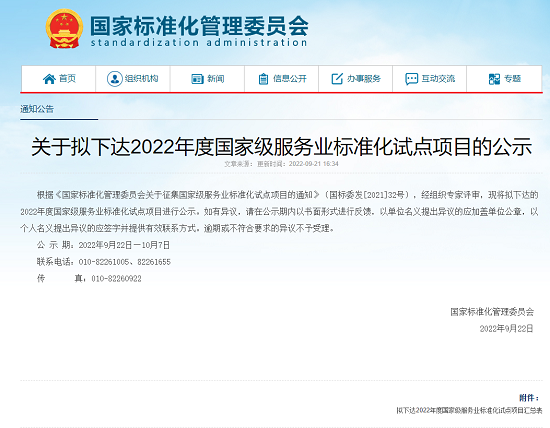The width and height of the screenshot is (550, 428).
Task: Click the home house icon
Action: (x=49, y=79)
